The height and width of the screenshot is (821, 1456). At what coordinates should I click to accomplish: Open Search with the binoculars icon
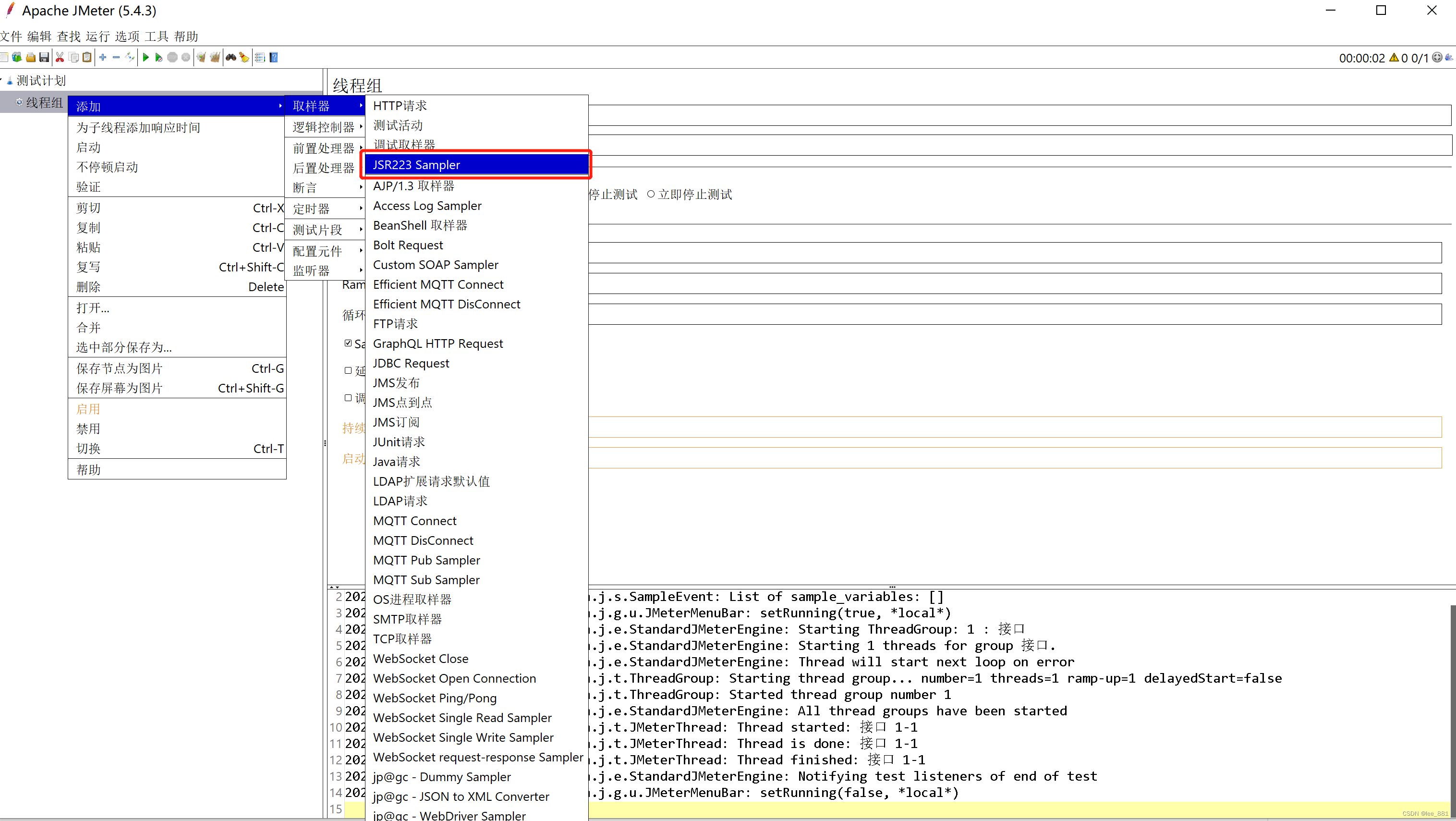tap(231, 57)
